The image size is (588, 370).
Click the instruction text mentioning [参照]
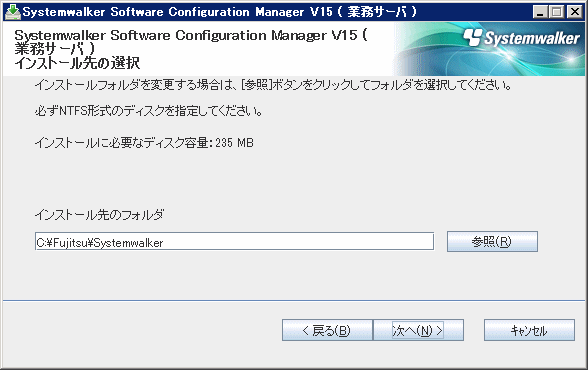[x=273, y=85]
